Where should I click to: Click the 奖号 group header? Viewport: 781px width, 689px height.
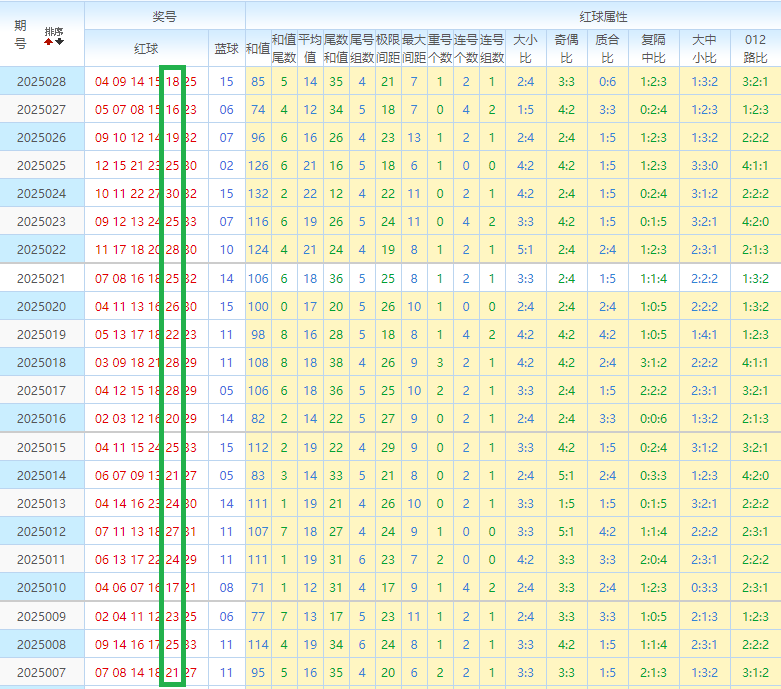pyautogui.click(x=165, y=17)
